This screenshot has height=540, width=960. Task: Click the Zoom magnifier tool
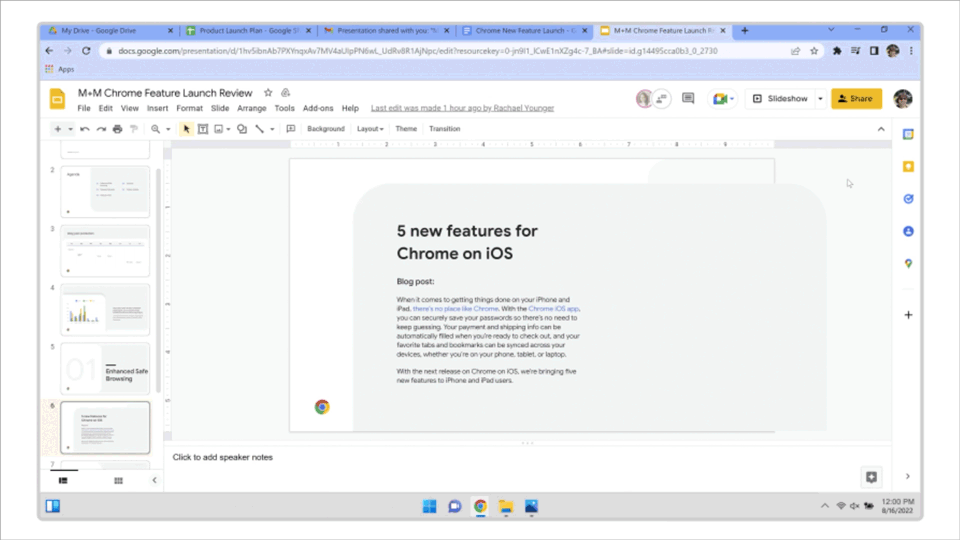coord(156,129)
